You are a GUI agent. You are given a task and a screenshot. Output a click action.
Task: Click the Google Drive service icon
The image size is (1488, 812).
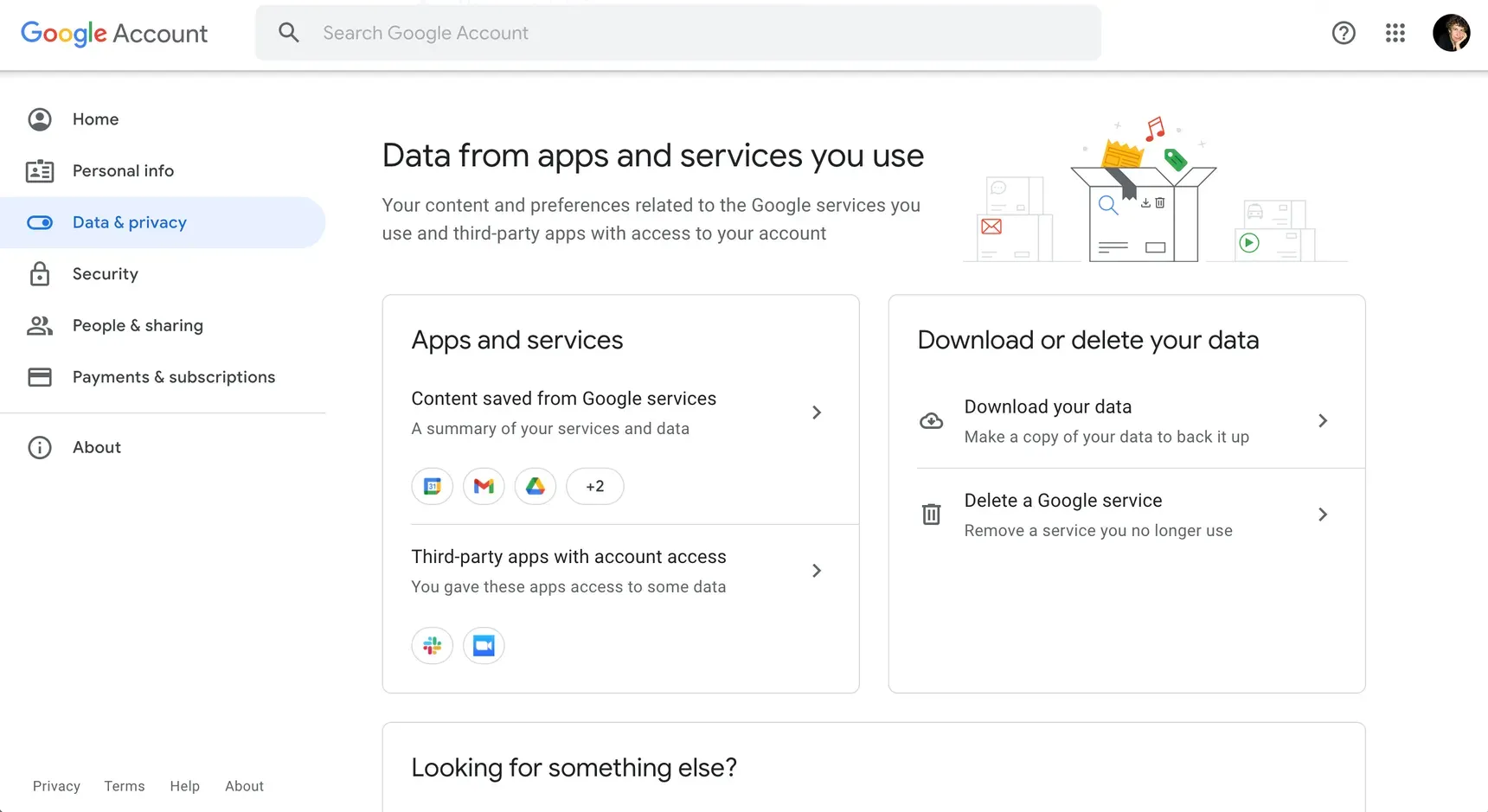click(536, 486)
